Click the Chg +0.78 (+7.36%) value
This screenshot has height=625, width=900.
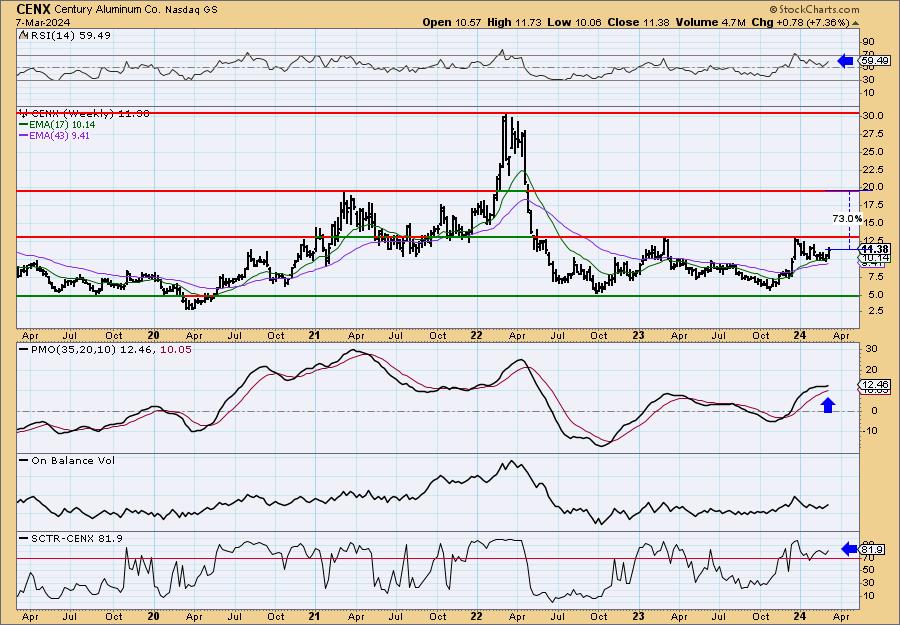point(800,22)
